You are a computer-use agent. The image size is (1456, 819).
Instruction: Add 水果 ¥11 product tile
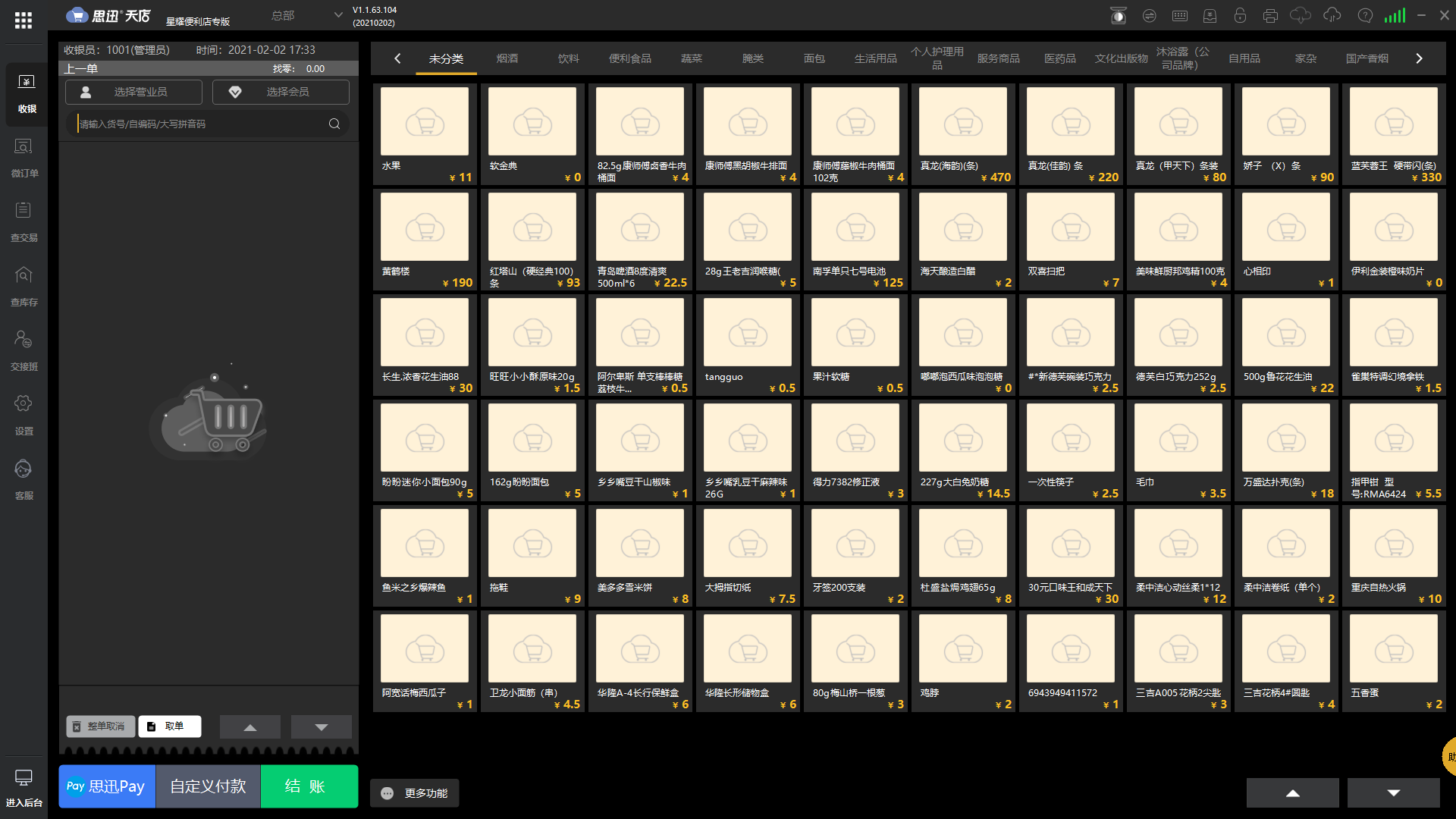pyautogui.click(x=425, y=134)
